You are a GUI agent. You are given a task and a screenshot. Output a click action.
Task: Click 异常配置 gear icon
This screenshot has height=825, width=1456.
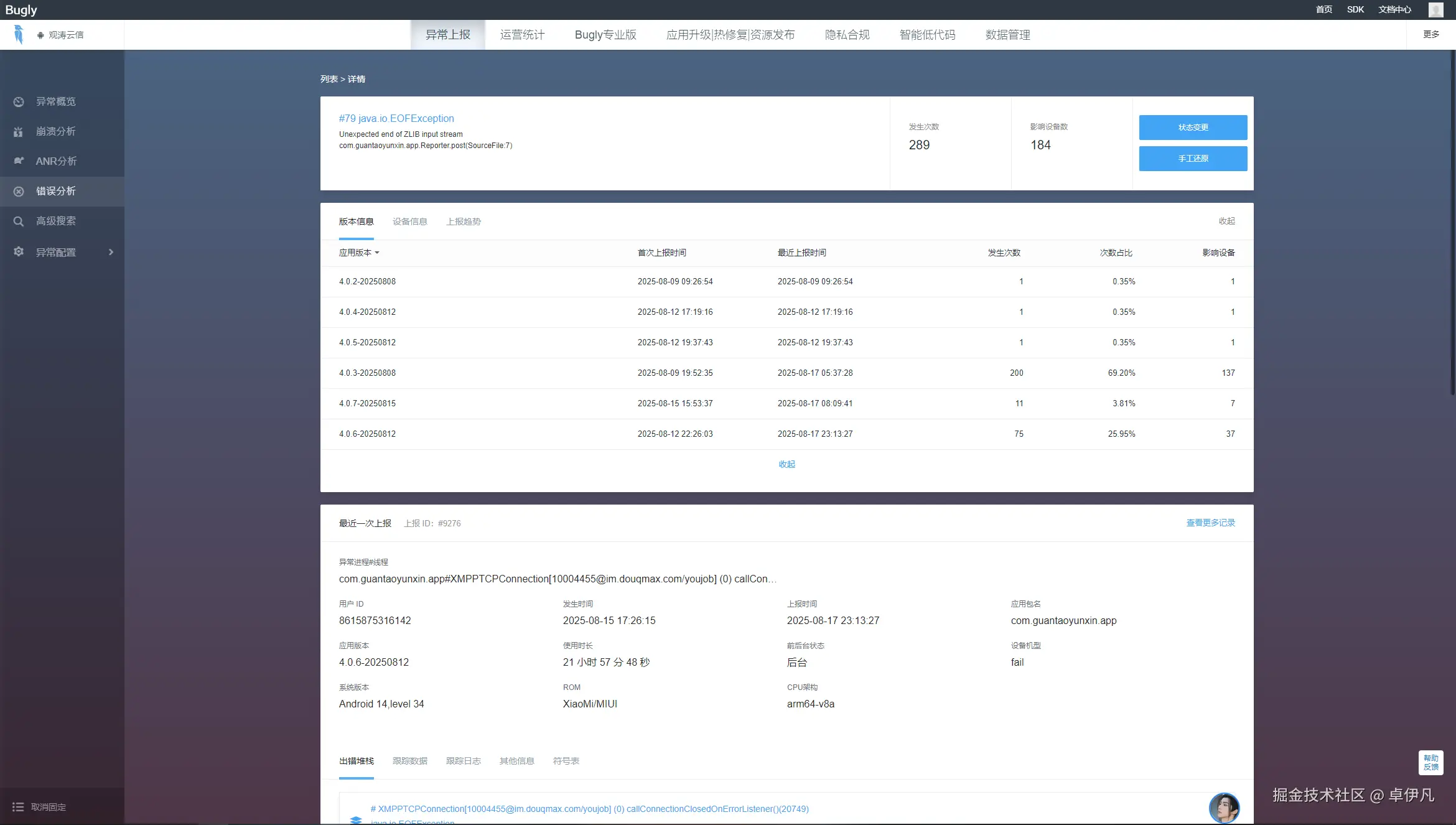tap(19, 252)
